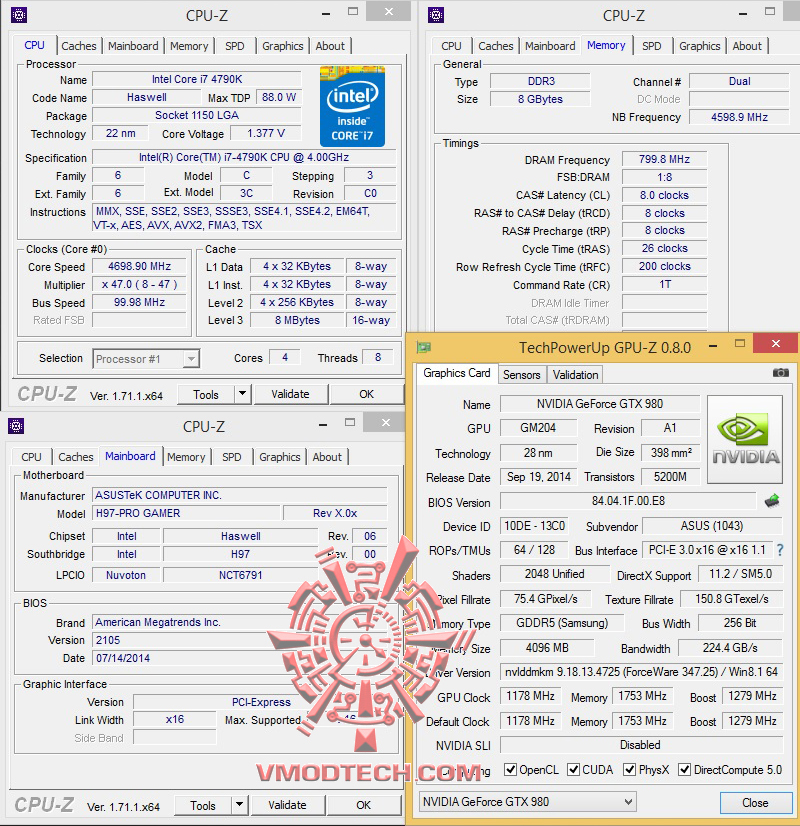800x826 pixels.
Task: Toggle the CUDA checkbox
Action: 573,769
